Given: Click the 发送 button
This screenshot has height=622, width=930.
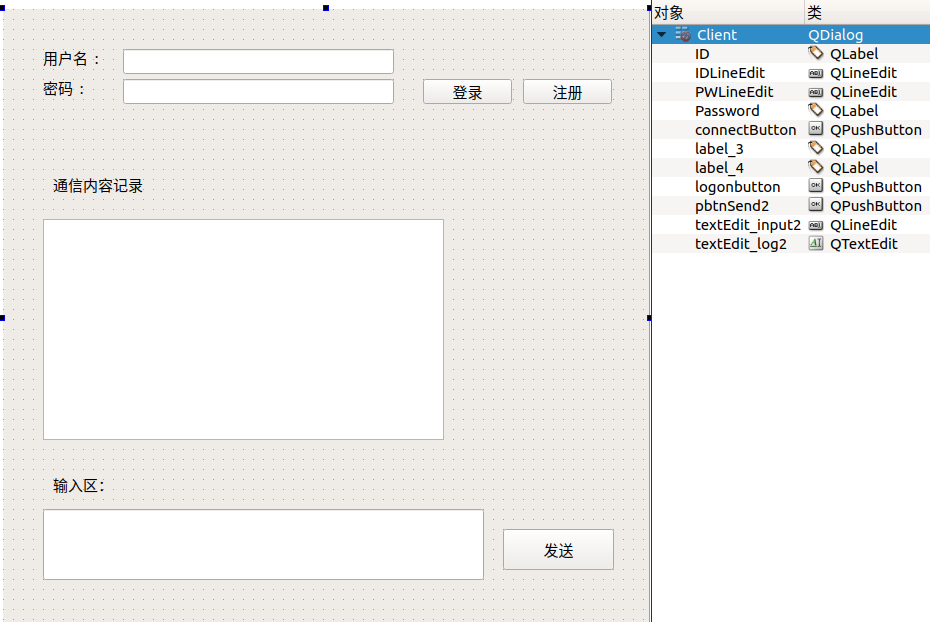Looking at the screenshot, I should pyautogui.click(x=558, y=549).
